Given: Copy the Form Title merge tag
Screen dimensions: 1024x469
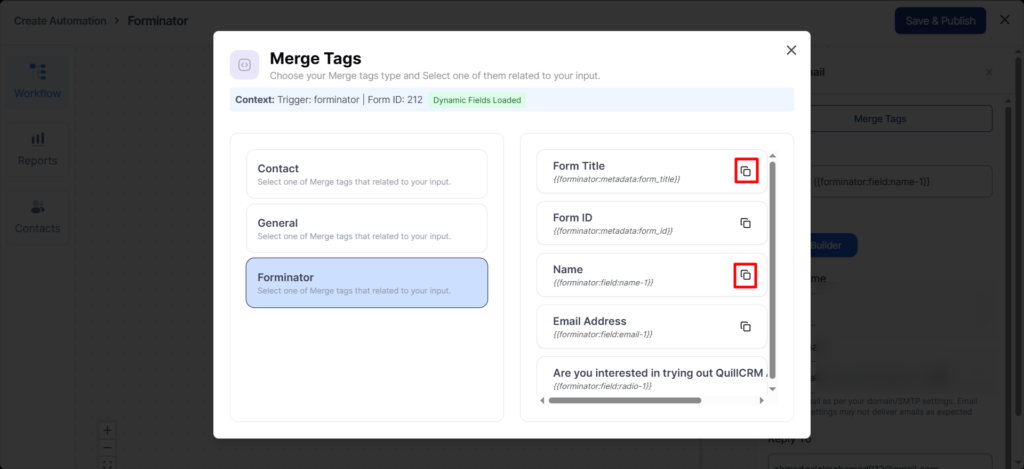Looking at the screenshot, I should pos(745,171).
